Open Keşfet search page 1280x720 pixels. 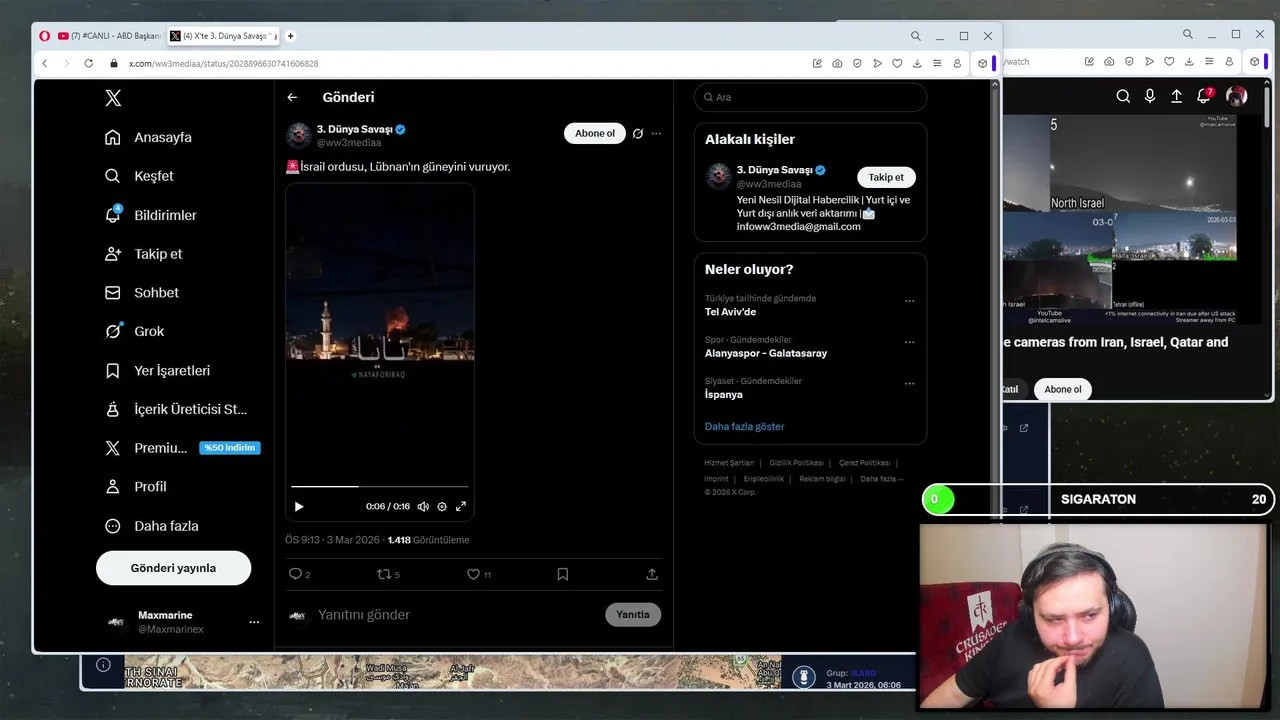(139, 176)
